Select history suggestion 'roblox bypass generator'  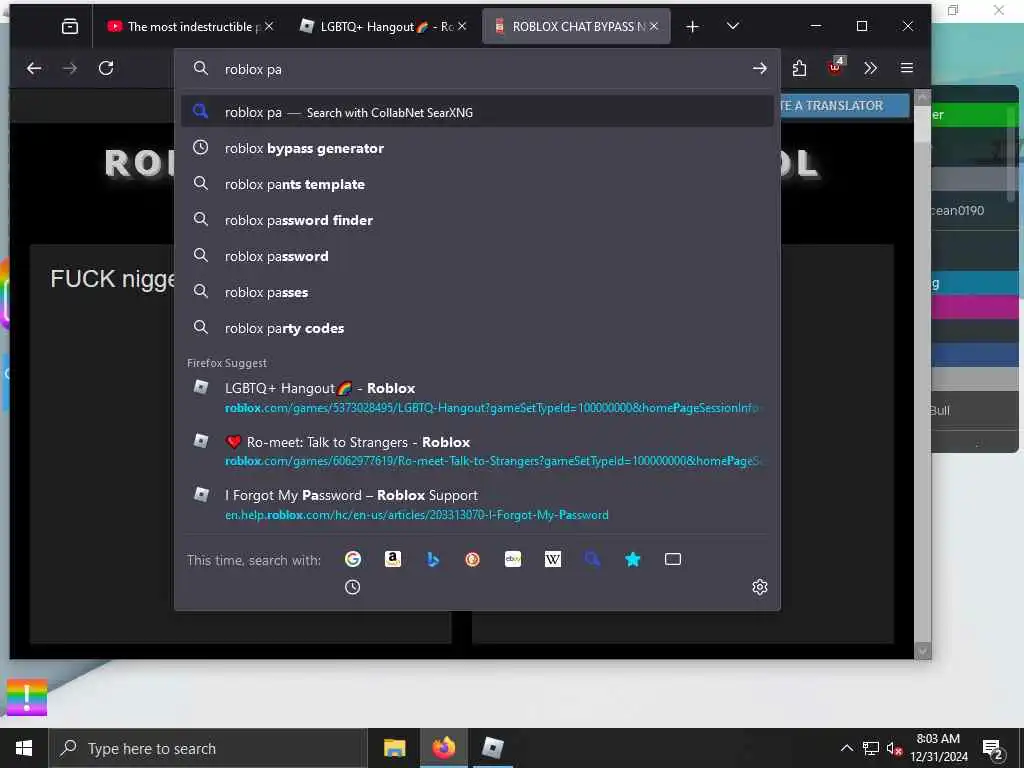[x=477, y=148]
